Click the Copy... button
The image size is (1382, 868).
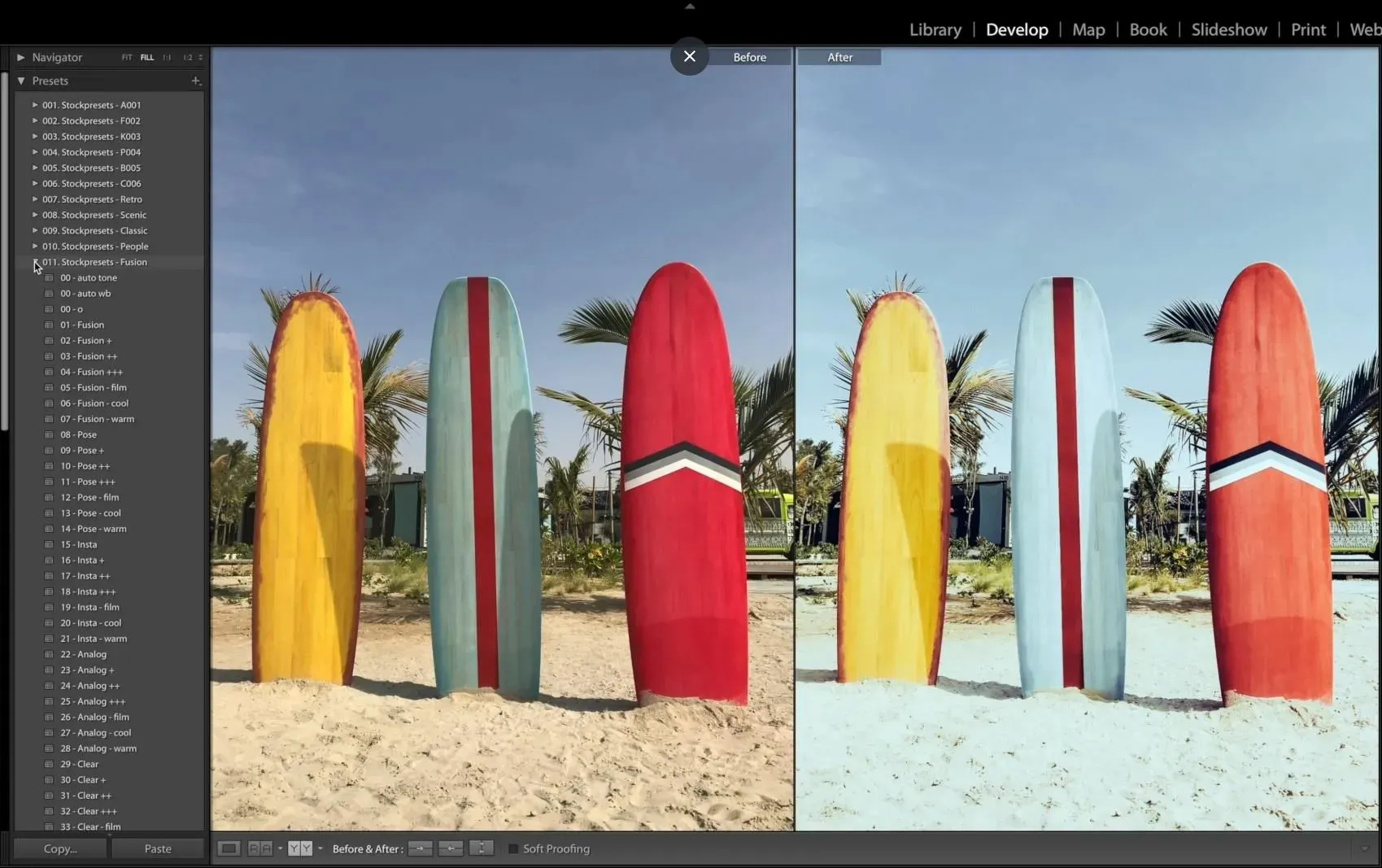pos(60,848)
